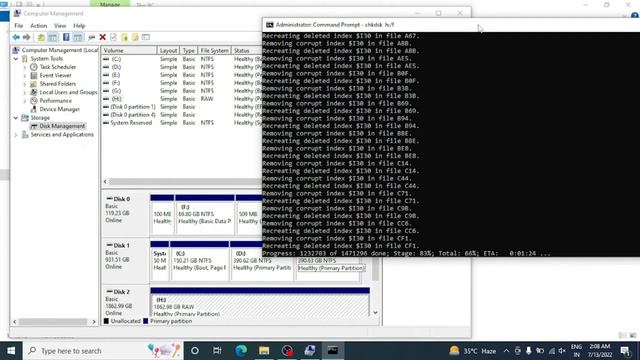Expand Services and Applications node
Image resolution: width=640 pixels, height=360 pixels.
tap(16, 135)
